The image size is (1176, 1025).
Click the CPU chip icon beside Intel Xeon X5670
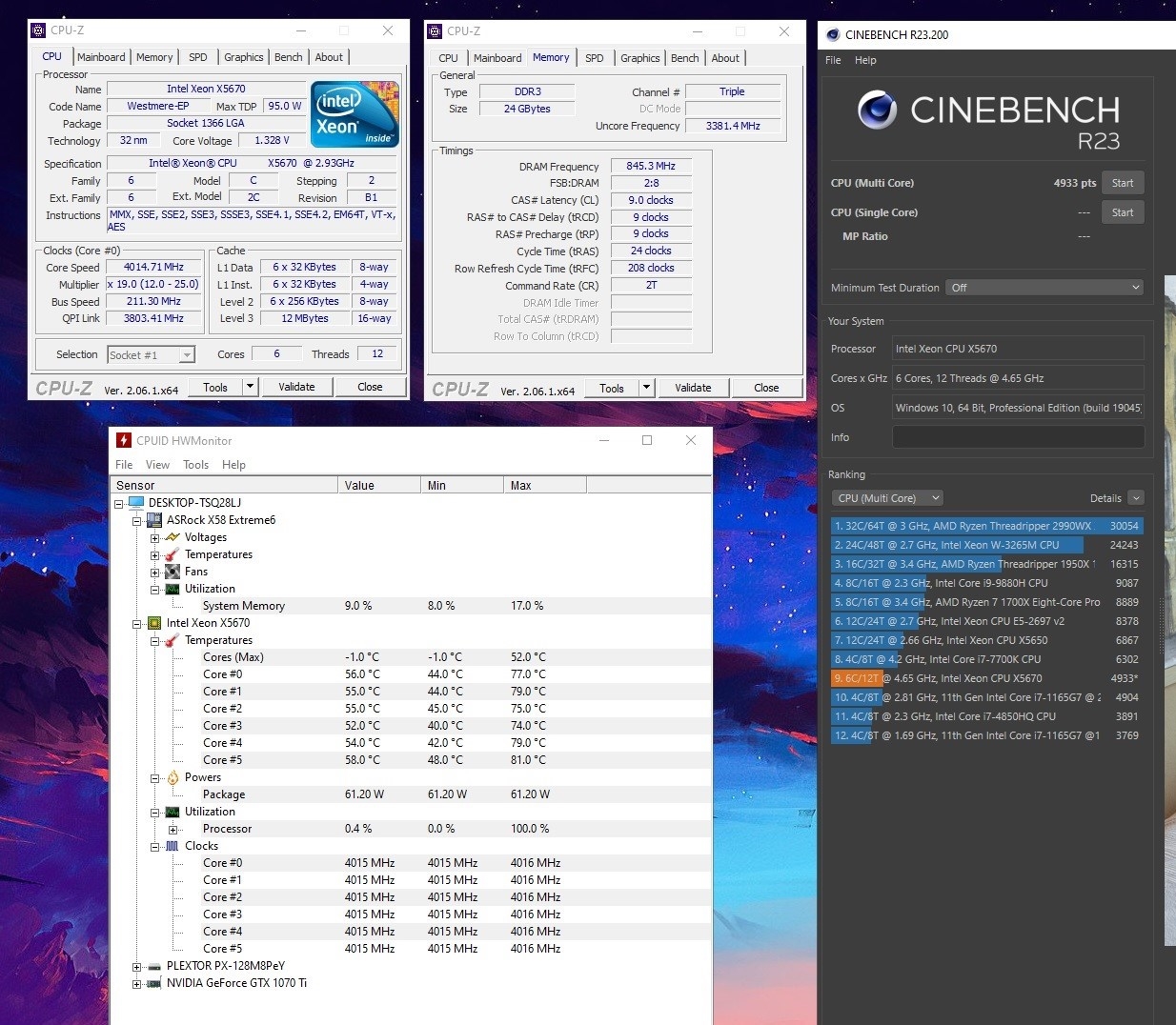[154, 623]
